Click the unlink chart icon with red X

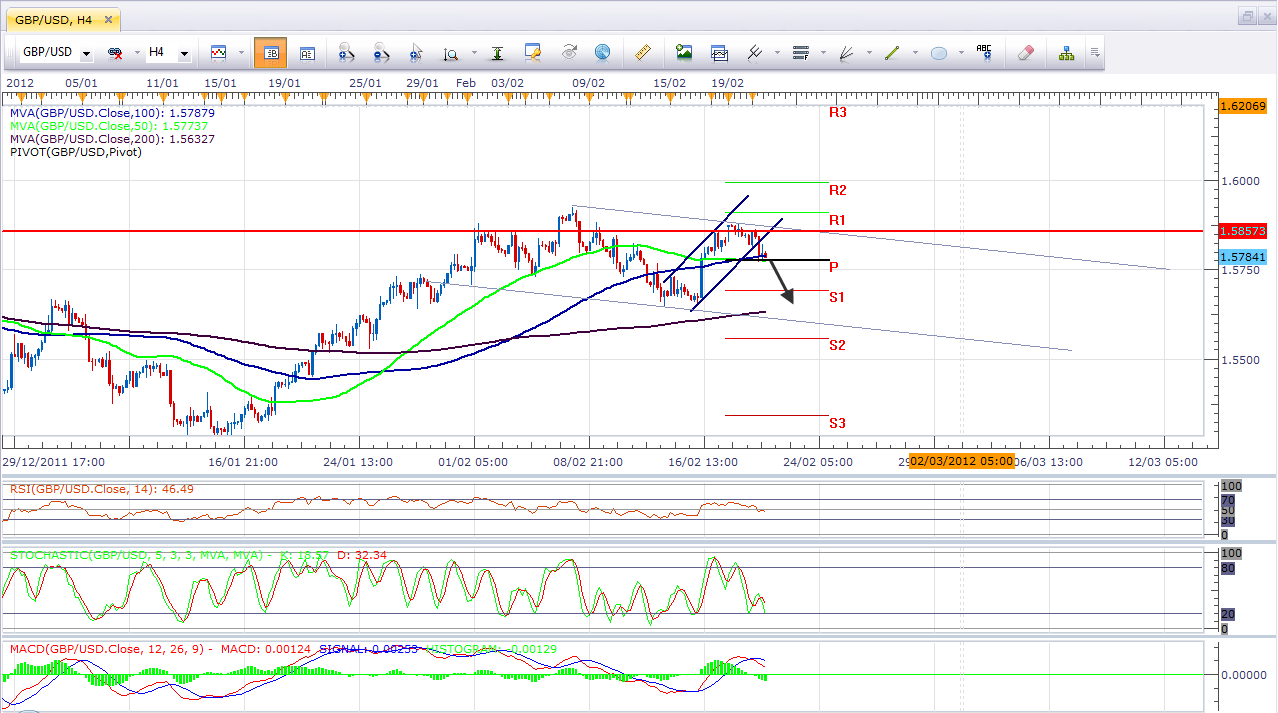pos(115,52)
